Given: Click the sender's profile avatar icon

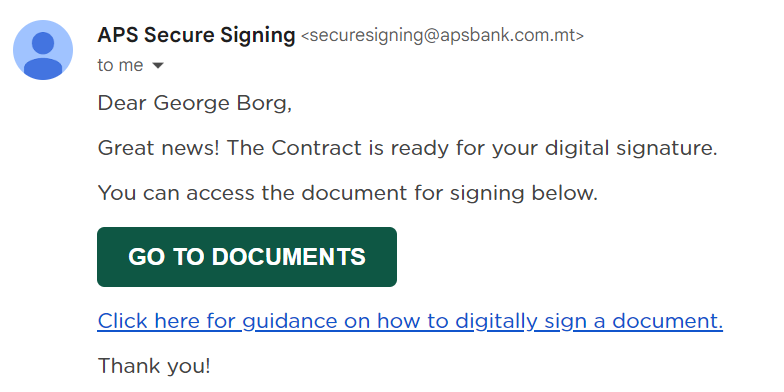Looking at the screenshot, I should coord(43,50).
